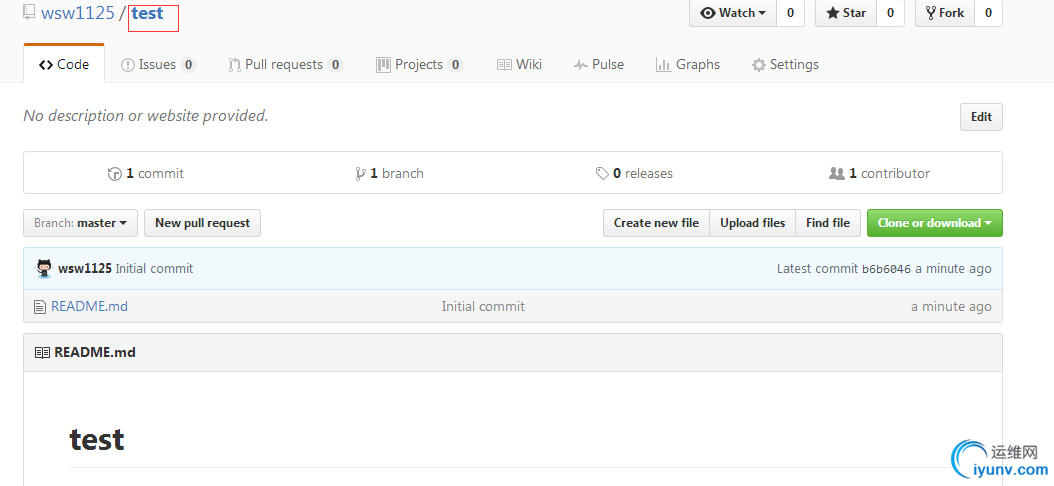Image resolution: width=1054 pixels, height=486 pixels.
Task: Open the Settings tab
Action: pos(785,65)
